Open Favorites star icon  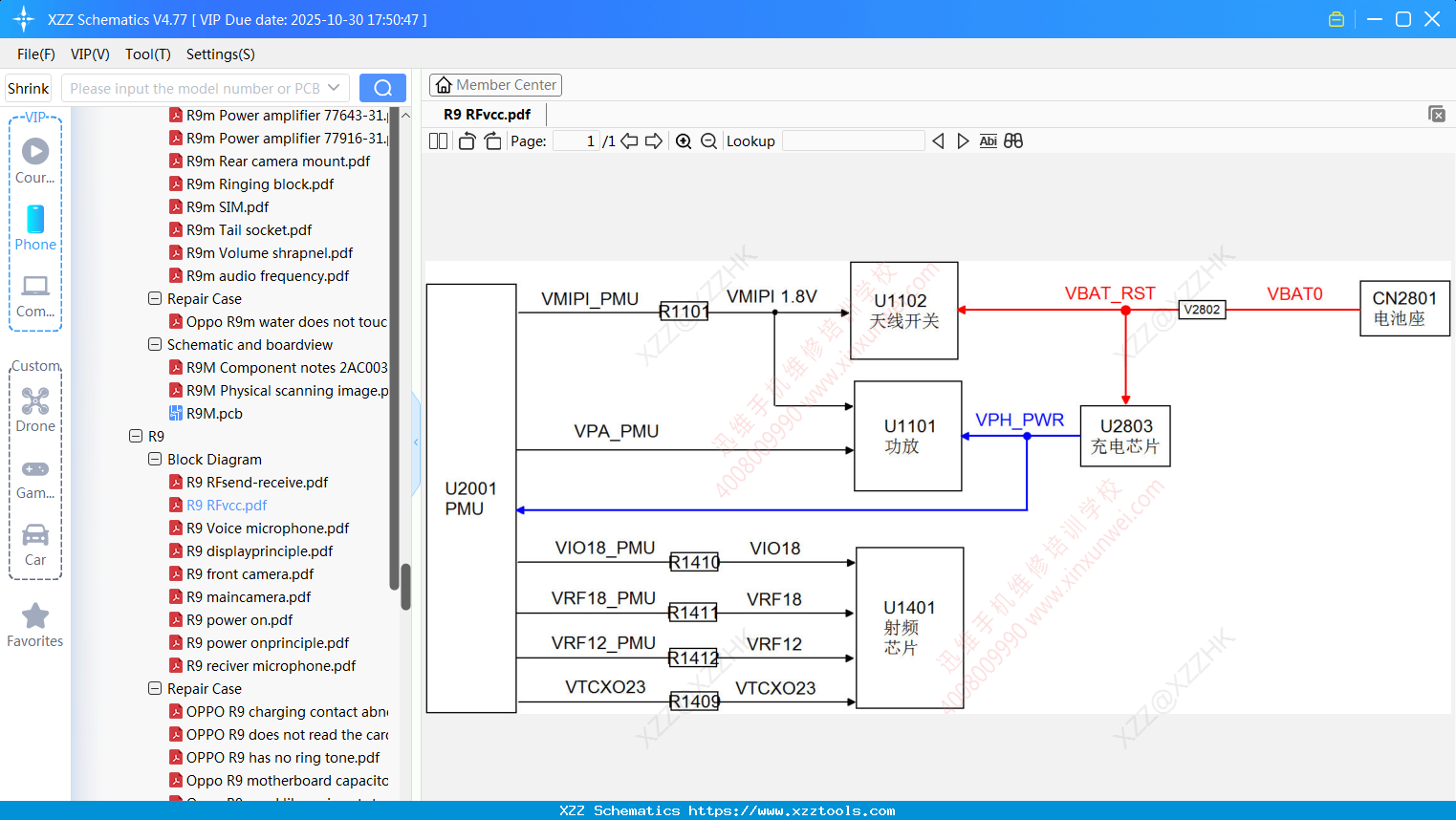pyautogui.click(x=35, y=625)
